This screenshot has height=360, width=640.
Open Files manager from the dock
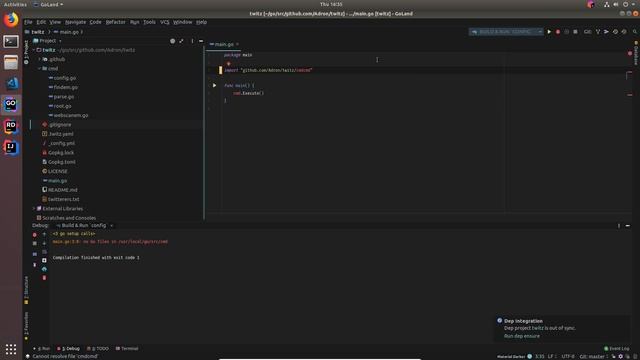coord(11,62)
